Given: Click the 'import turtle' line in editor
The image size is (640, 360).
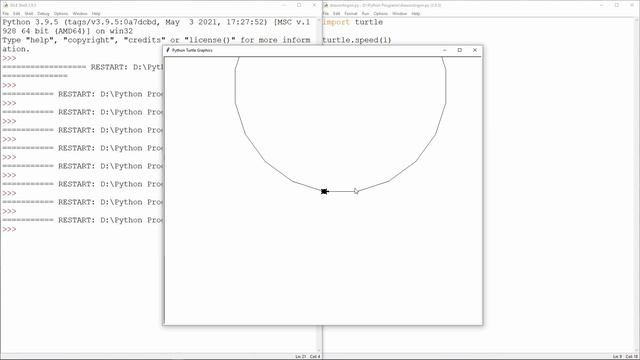Looking at the screenshot, I should [353, 22].
